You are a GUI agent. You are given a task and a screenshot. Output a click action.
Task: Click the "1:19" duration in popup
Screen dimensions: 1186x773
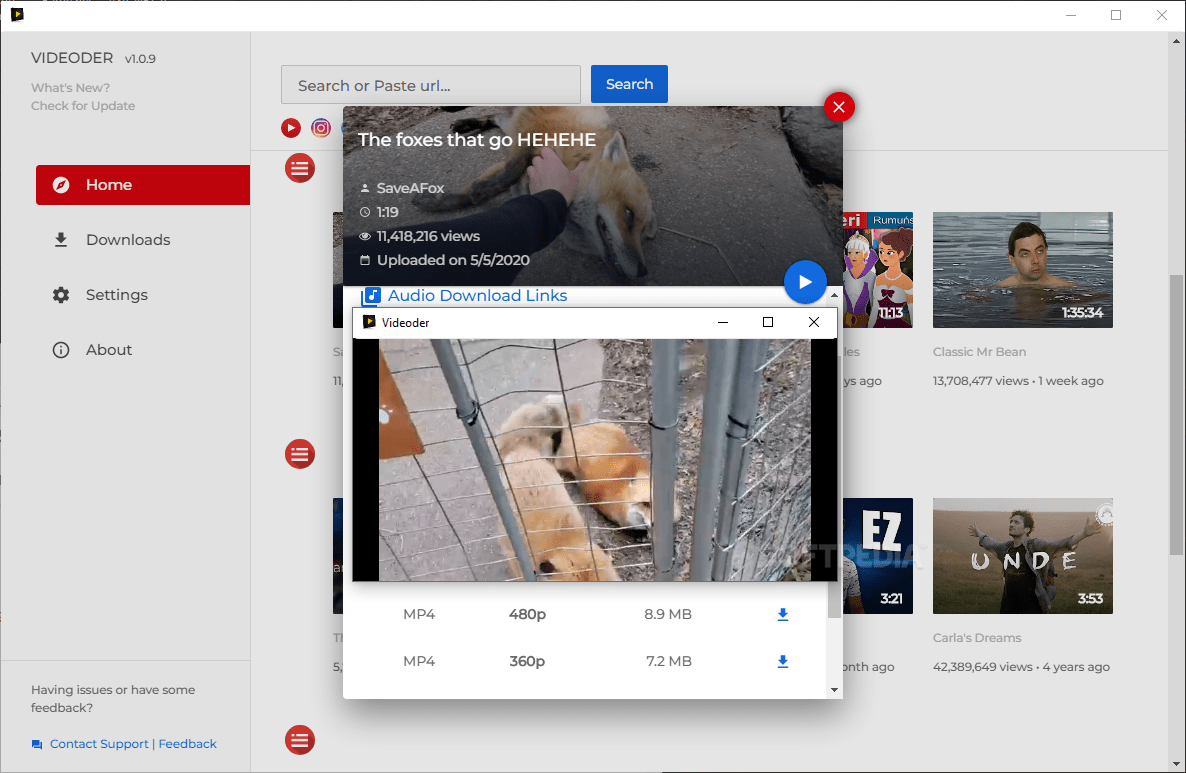pyautogui.click(x=387, y=213)
